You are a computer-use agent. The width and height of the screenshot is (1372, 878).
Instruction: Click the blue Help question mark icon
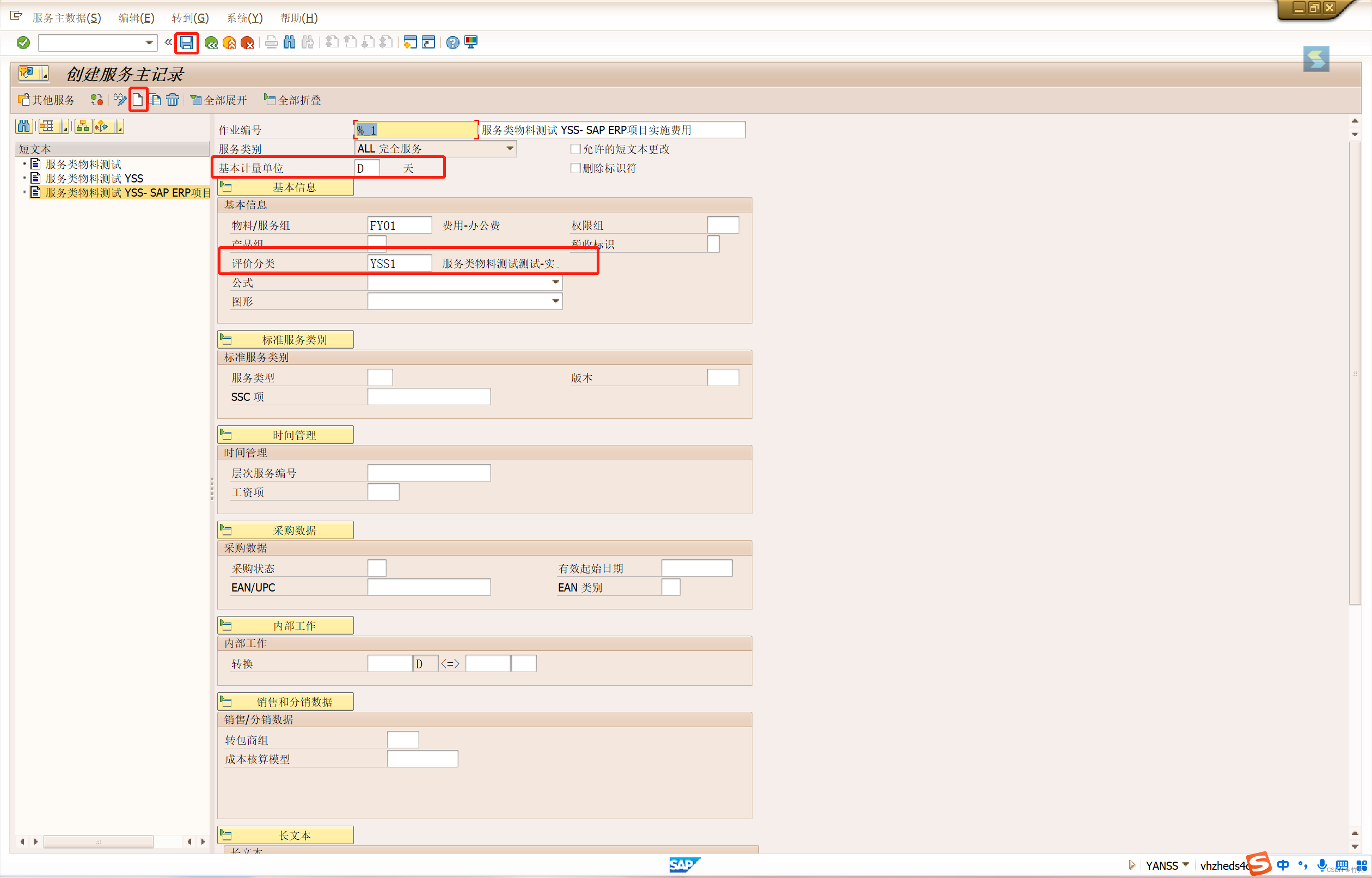[x=452, y=43]
